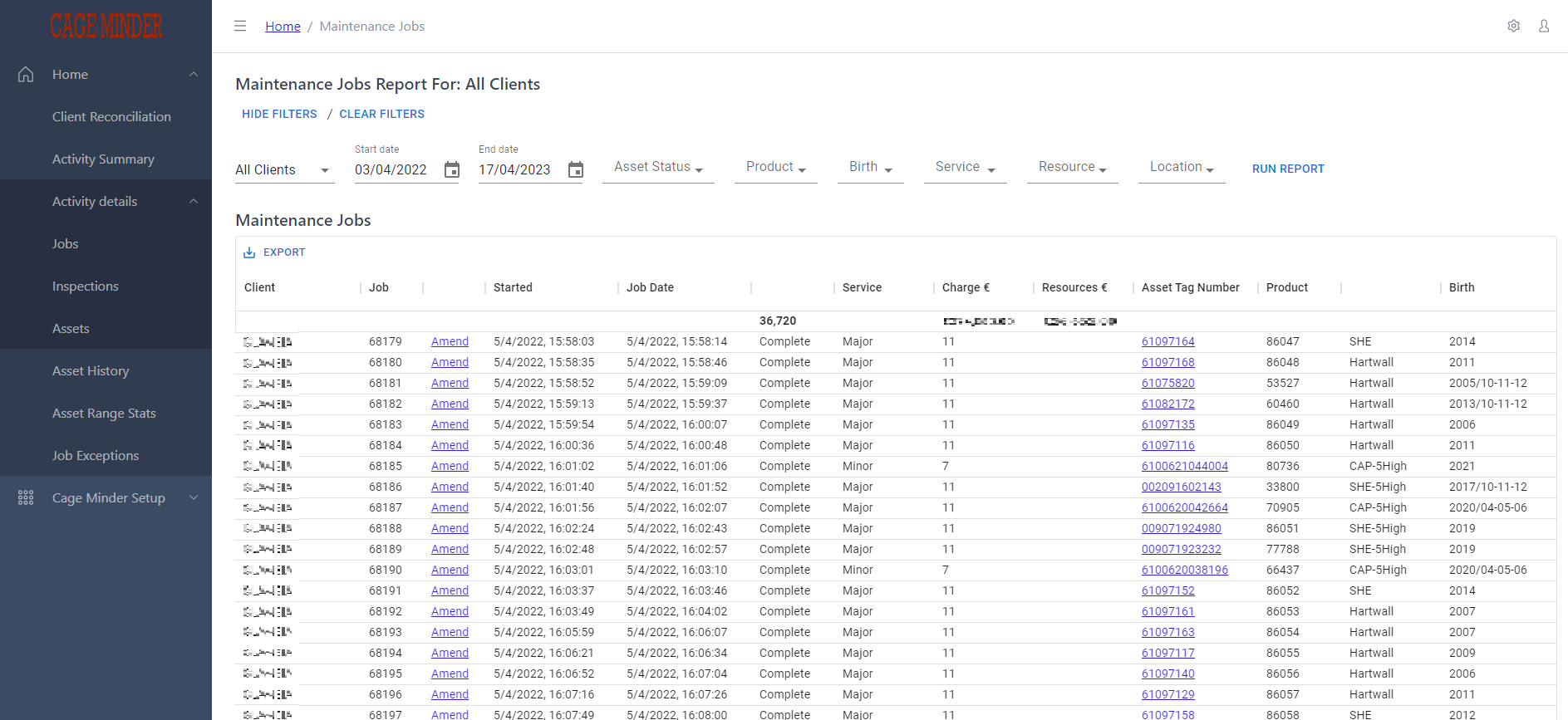Screen dimensions: 1568x720
Task: Open asset tag 61097129 link
Action: [1167, 694]
